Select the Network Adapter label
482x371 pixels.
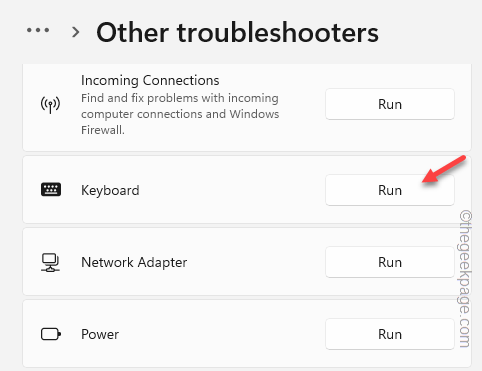[x=134, y=262]
